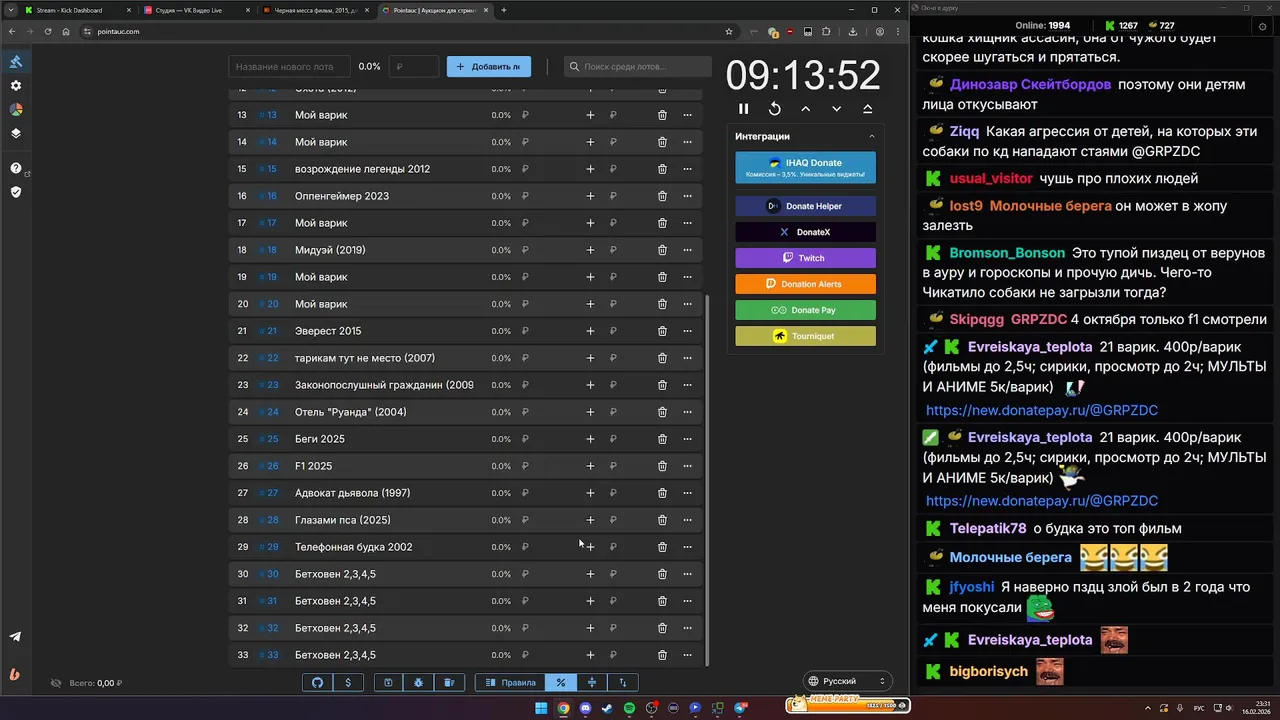Toggle the compact rows button in bottom toolbar
The width and height of the screenshot is (1280, 720).
(x=592, y=682)
